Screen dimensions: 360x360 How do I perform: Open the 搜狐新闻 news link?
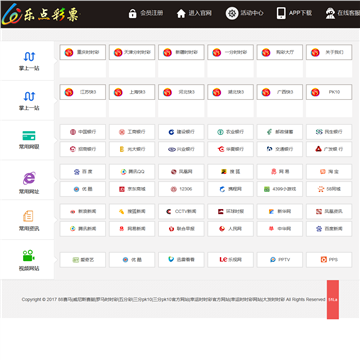(132, 211)
